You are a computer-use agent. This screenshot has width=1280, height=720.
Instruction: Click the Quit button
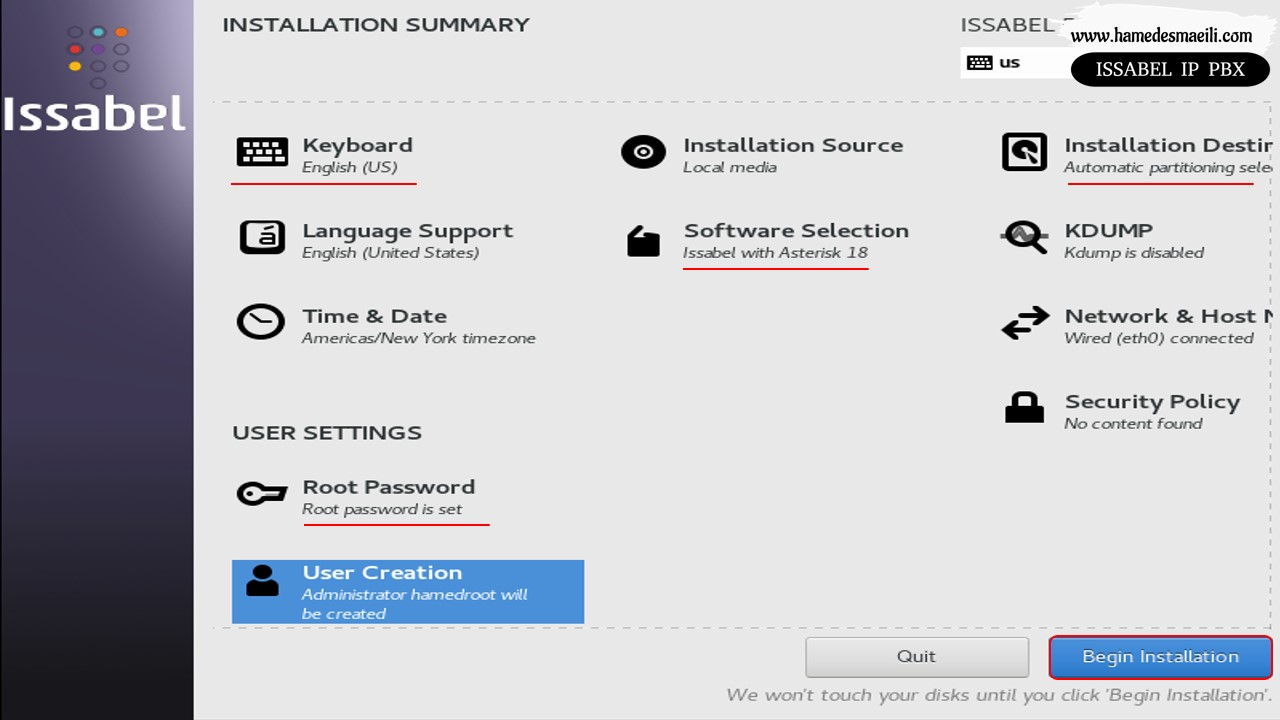pyautogui.click(x=916, y=657)
